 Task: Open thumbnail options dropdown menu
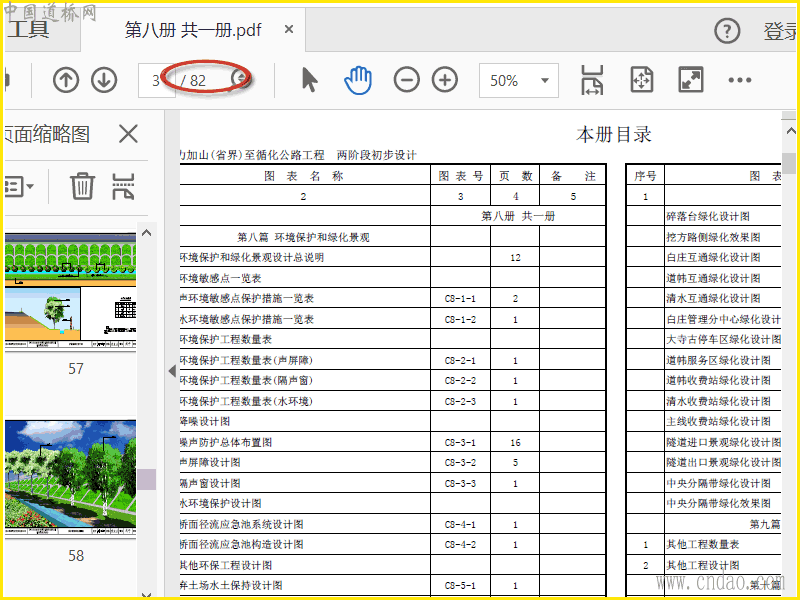[x=19, y=186]
